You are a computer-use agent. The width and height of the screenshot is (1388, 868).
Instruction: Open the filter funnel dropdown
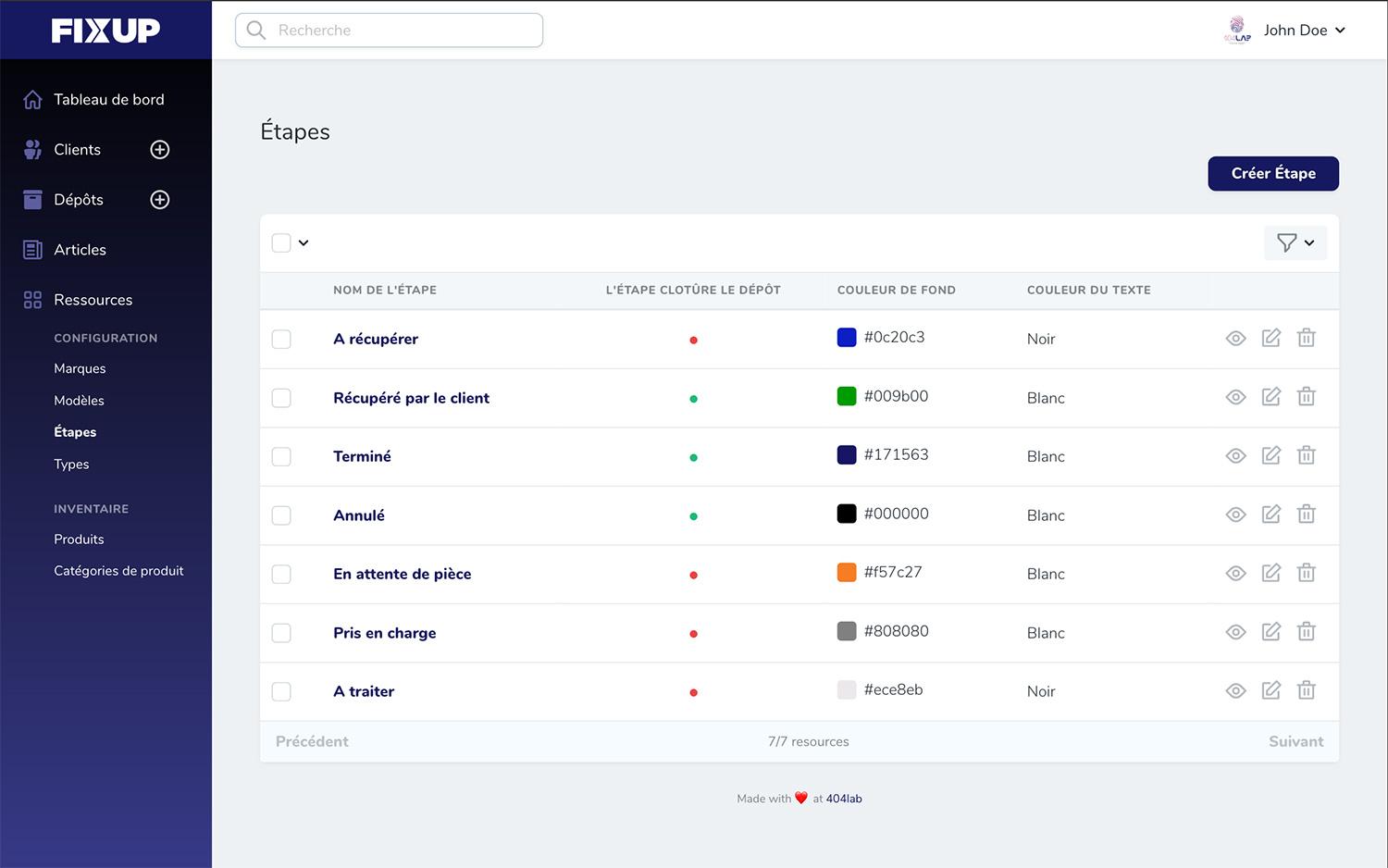1295,242
